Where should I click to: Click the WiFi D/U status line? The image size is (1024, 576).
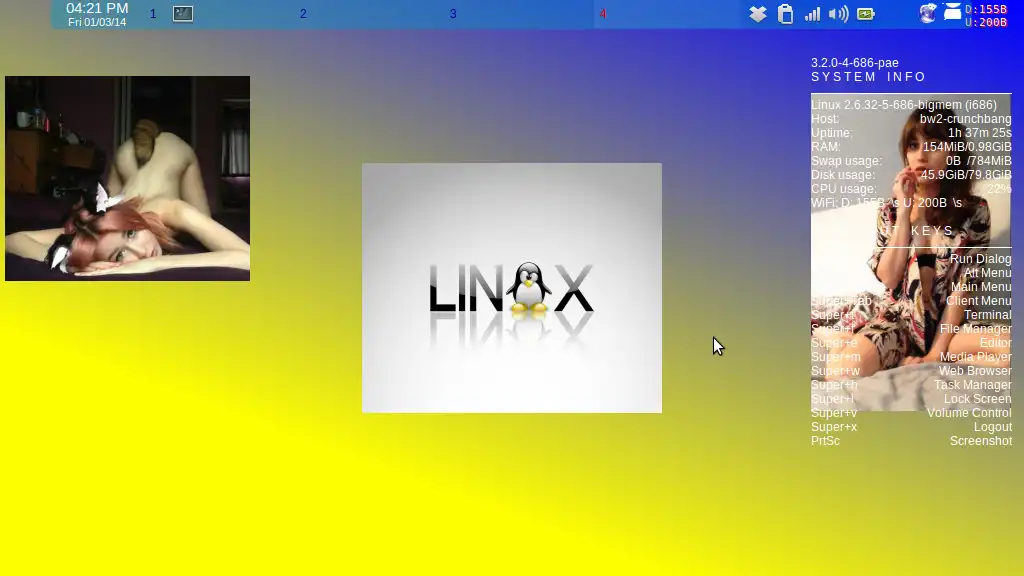[886, 203]
